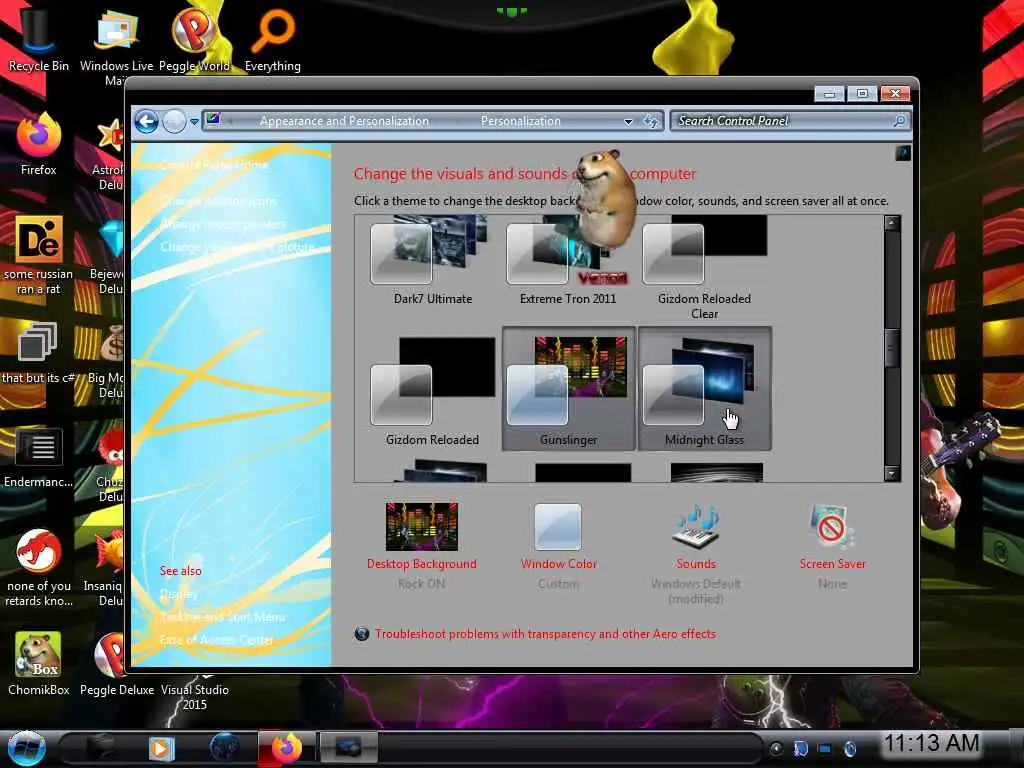Select the Midnight Glass theme
1024x768 pixels.
705,389
